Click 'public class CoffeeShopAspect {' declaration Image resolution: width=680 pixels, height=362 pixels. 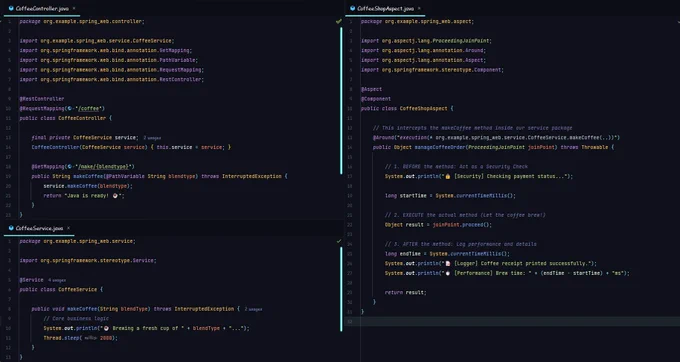(407, 108)
